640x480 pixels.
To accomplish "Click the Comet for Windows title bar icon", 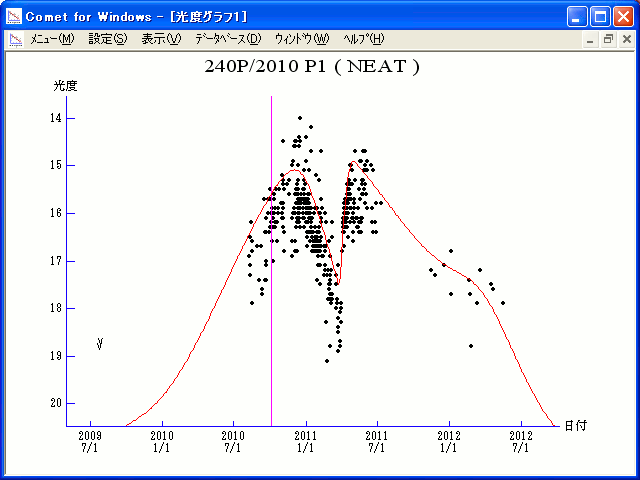I will tap(14, 16).
